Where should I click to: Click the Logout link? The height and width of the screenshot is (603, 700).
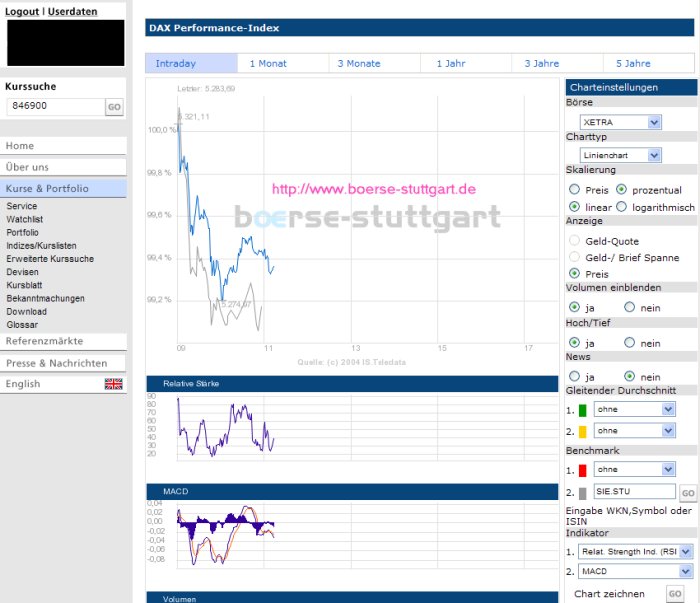click(22, 12)
